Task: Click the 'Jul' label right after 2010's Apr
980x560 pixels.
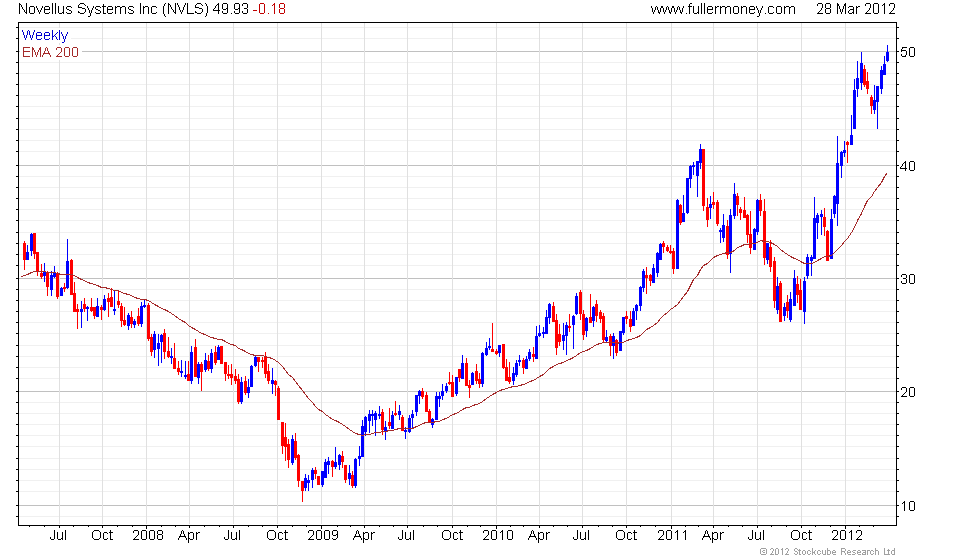Action: [581, 536]
